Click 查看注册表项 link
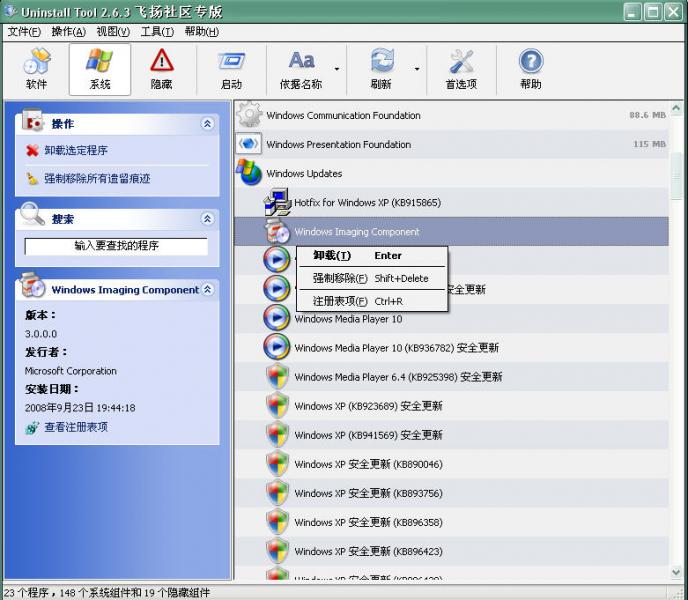 coord(76,427)
